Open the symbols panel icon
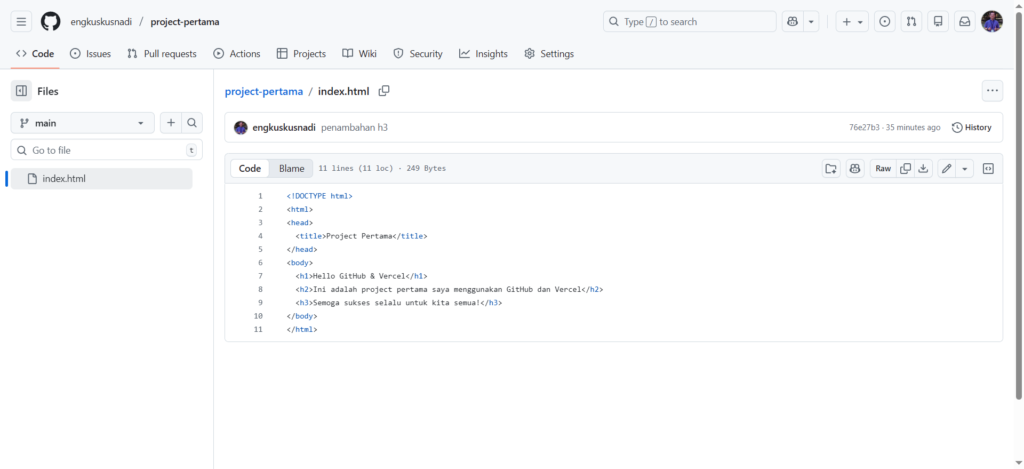1024x469 pixels. tap(989, 169)
